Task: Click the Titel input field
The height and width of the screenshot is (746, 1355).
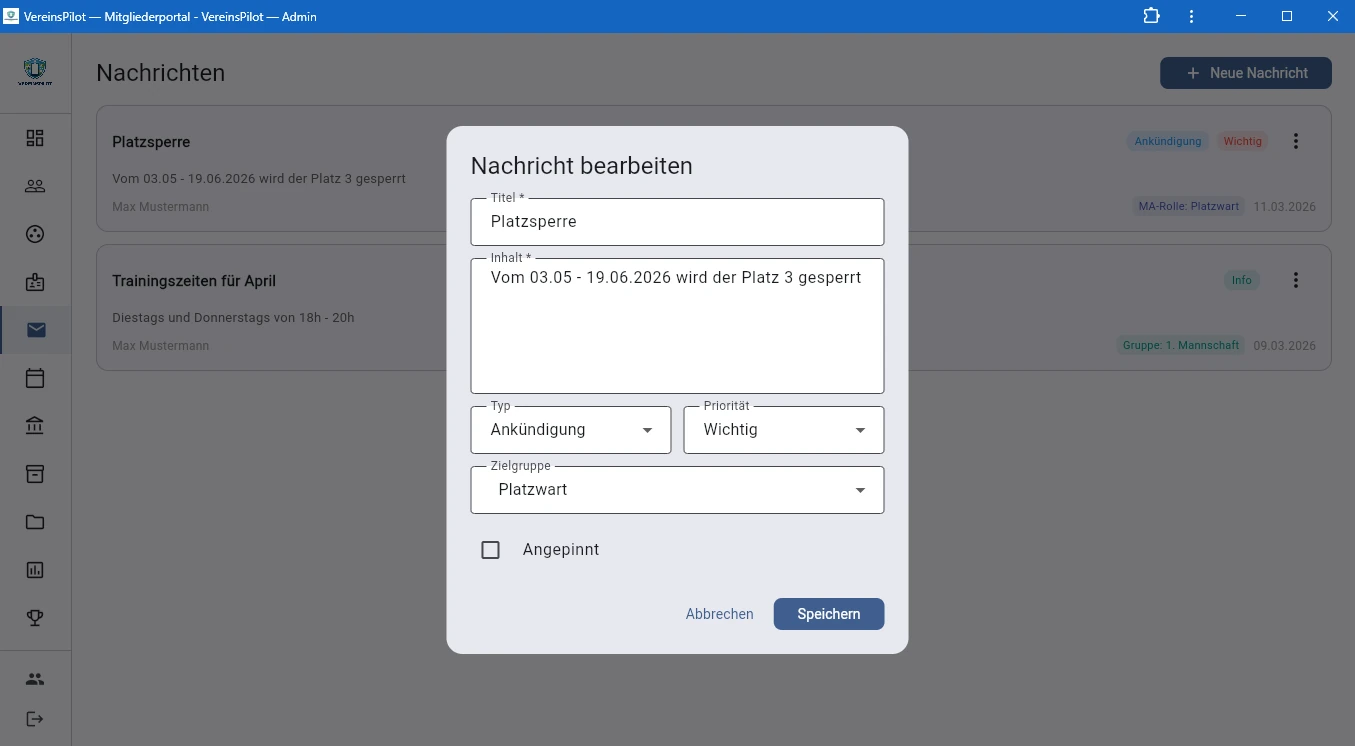Action: [677, 221]
